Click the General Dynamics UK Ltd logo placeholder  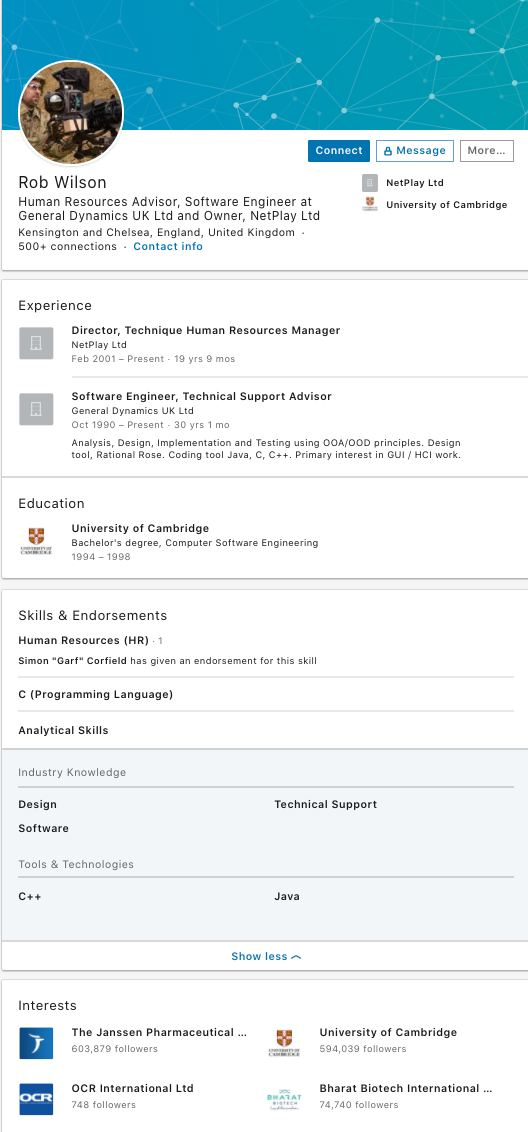[36, 409]
